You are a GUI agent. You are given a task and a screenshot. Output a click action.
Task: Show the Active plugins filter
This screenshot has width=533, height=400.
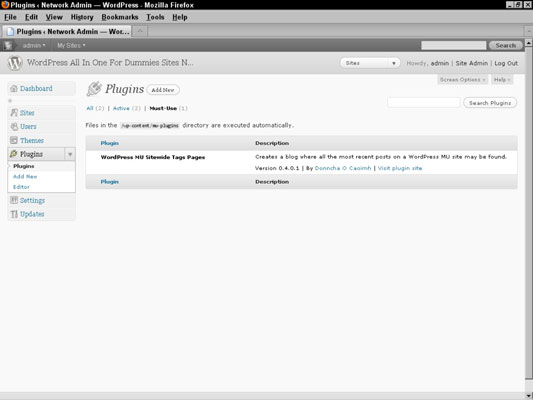click(x=121, y=108)
